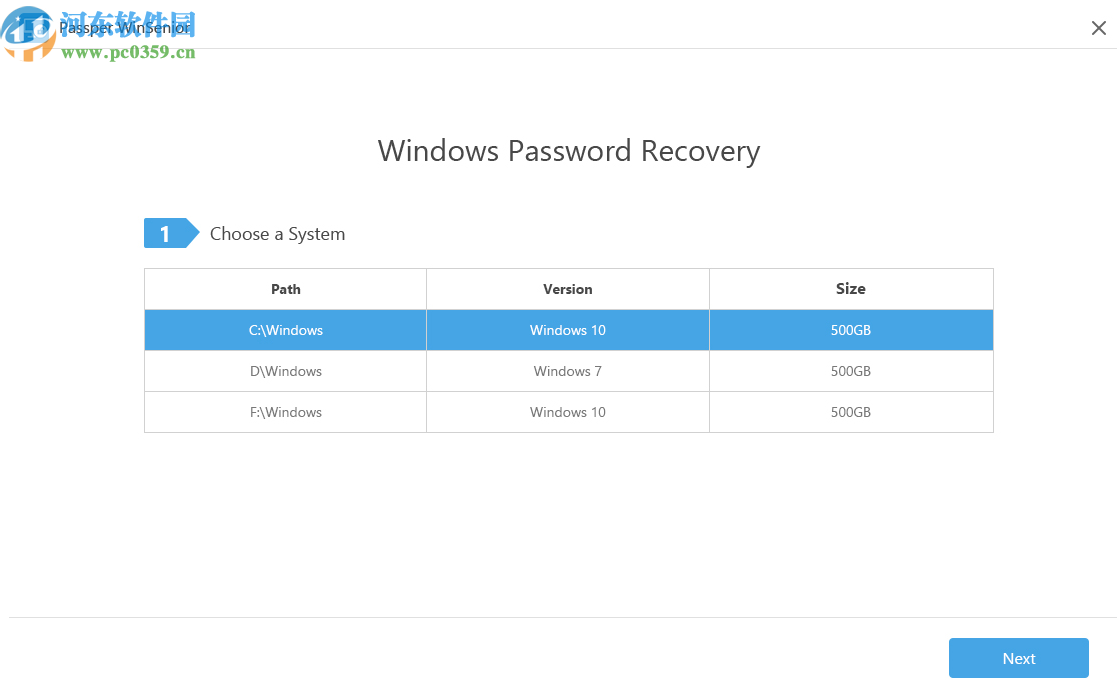Click the Size column header
The width and height of the screenshot is (1117, 688).
click(850, 288)
